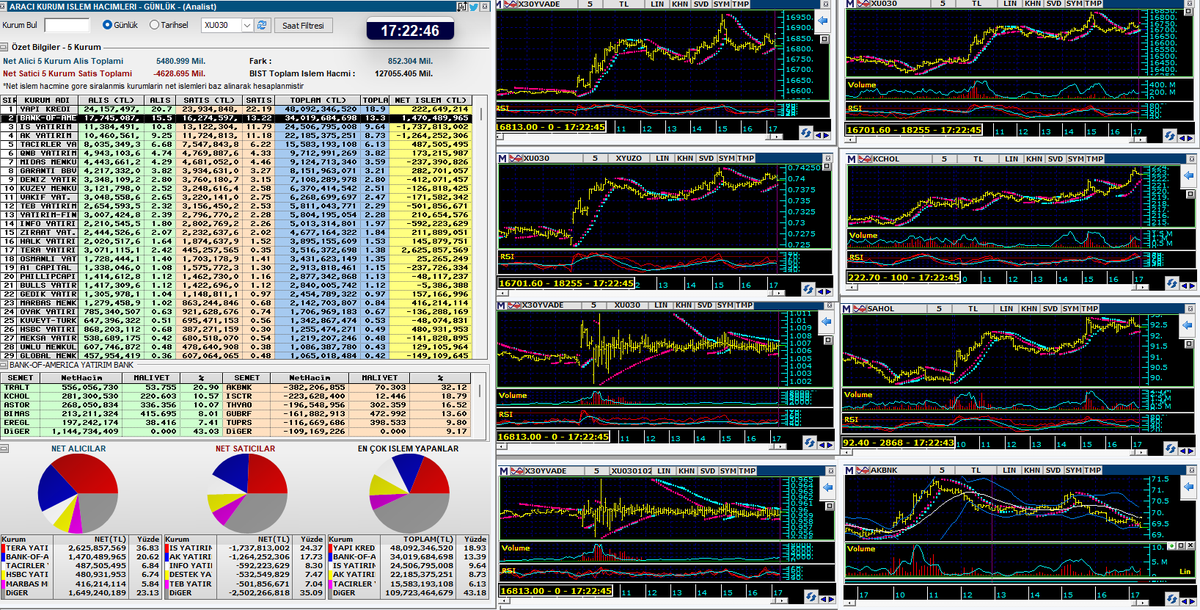Image resolution: width=1200 pixels, height=610 pixels.
Task: Toggle KHN on the XU030 TL chart
Action: coord(1031,4)
